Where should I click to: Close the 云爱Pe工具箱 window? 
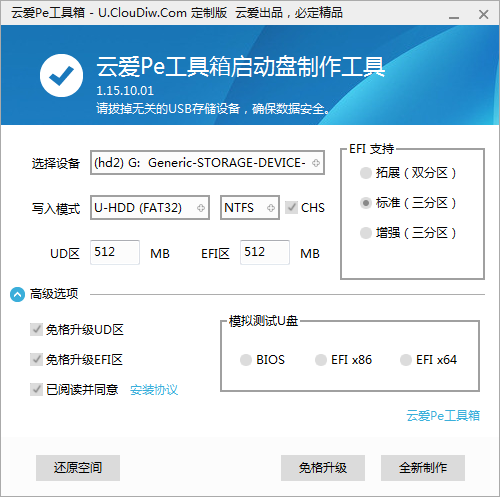(x=483, y=15)
